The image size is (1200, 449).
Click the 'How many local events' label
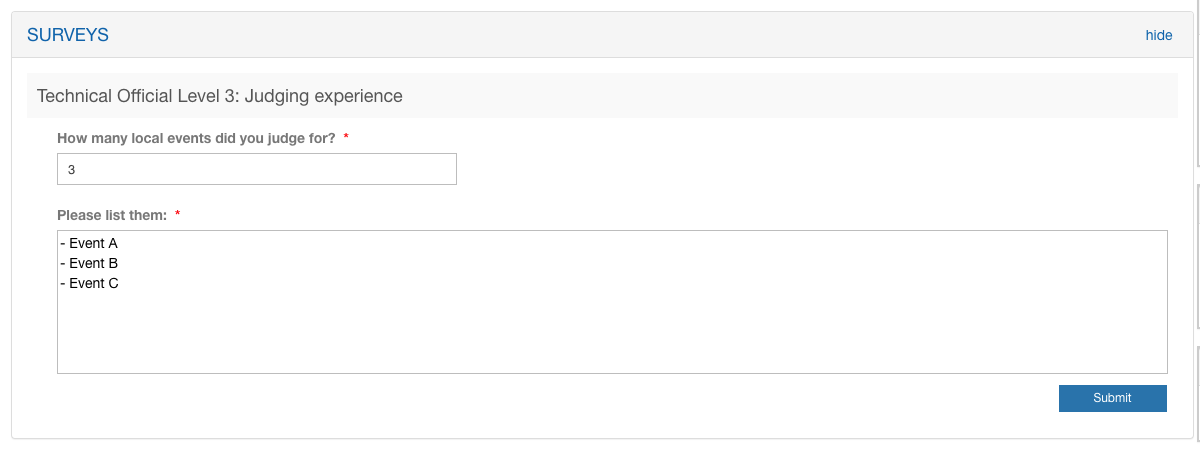pos(196,139)
